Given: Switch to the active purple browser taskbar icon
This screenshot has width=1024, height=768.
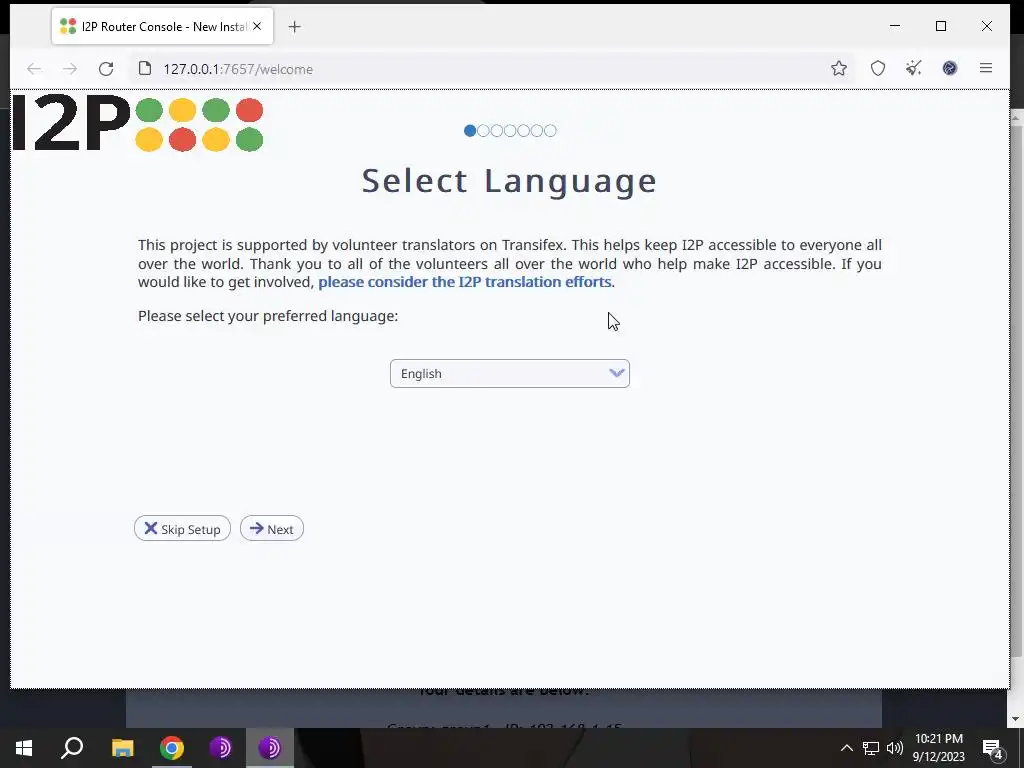Looking at the screenshot, I should pyautogui.click(x=270, y=748).
